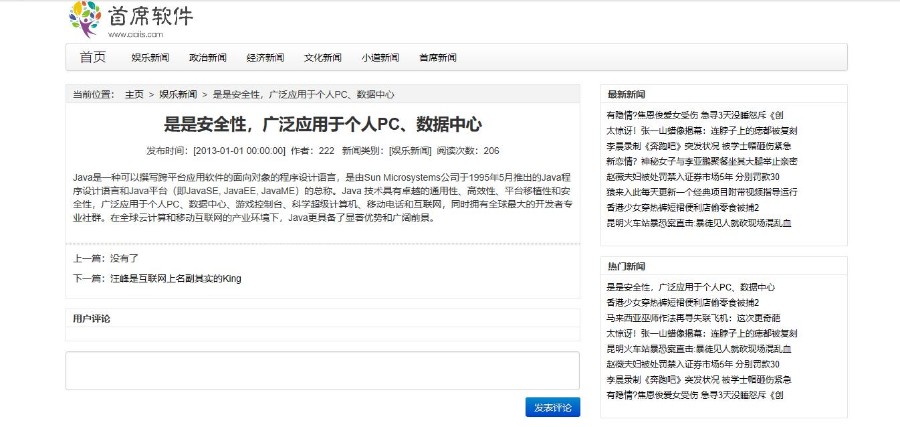This screenshot has height=427, width=900.
Task: Click the Java article body paragraph
Action: pos(322,197)
